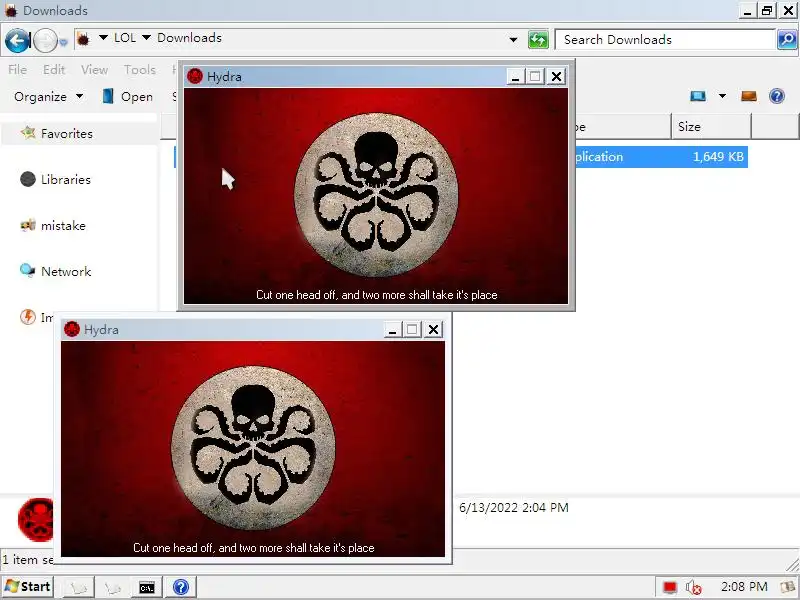Click the upper Hydra octopus logo image
This screenshot has width=800, height=600.
click(x=376, y=195)
